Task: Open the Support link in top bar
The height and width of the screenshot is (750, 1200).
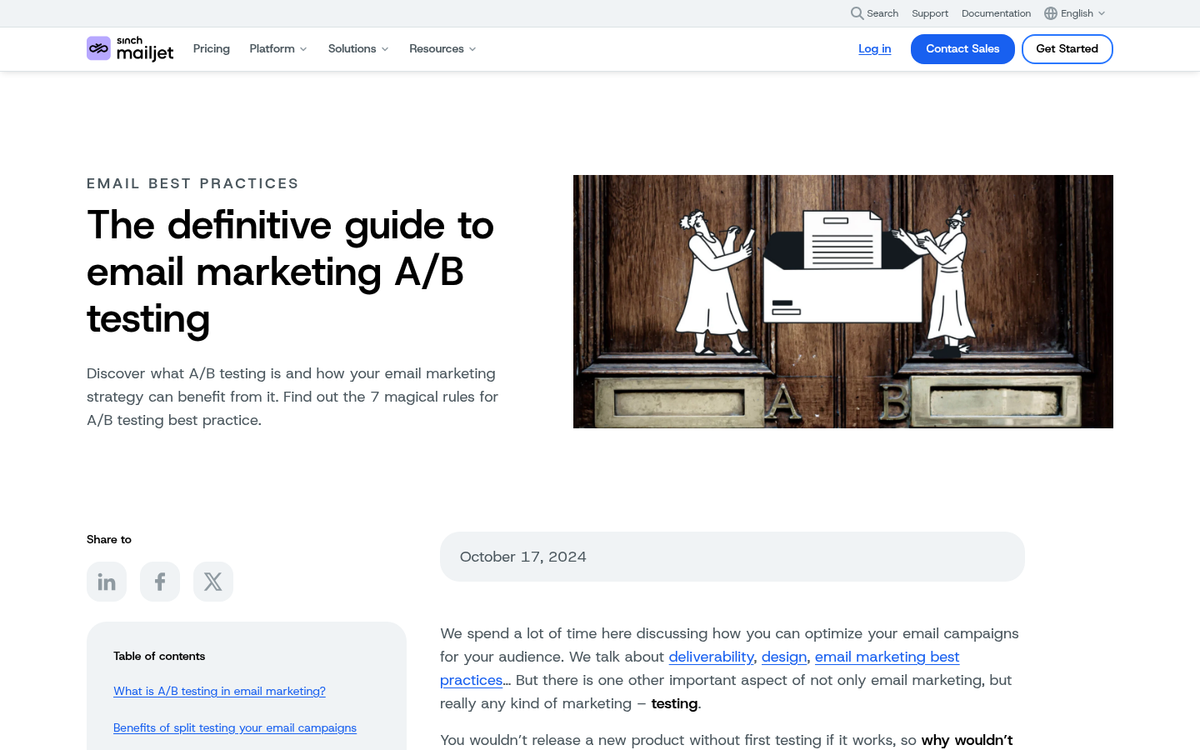Action: click(x=930, y=13)
